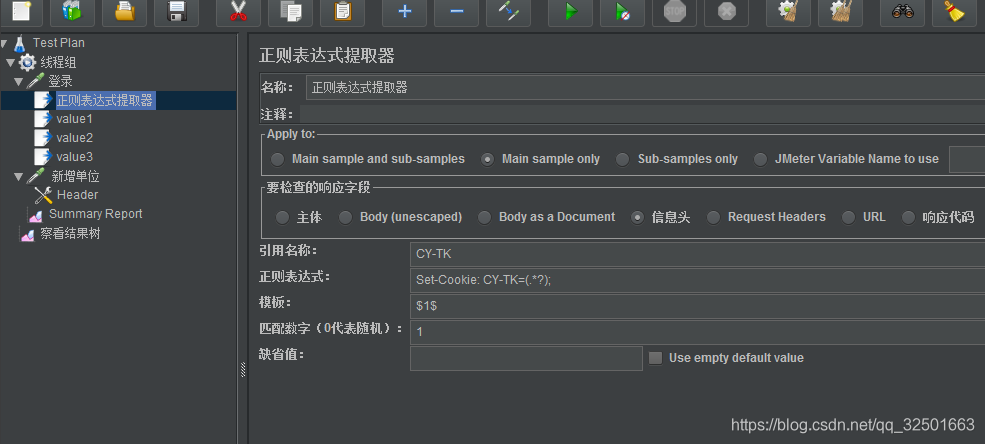Screen dimensions: 985x444
Task: Click the Shutdown X toolbar icon
Action: [727, 12]
